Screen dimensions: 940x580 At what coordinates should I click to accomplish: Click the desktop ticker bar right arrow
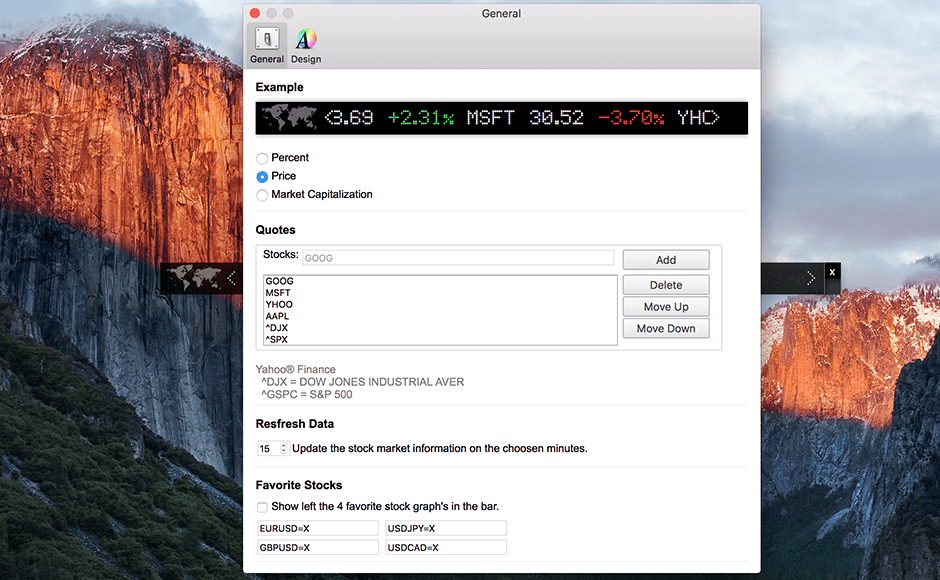[x=811, y=278]
